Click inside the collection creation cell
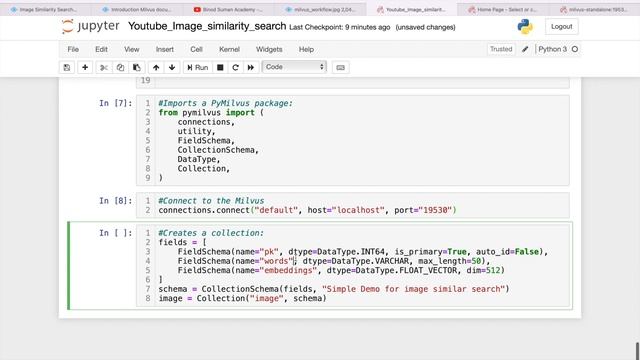This screenshot has width=640, height=360. pos(353,266)
